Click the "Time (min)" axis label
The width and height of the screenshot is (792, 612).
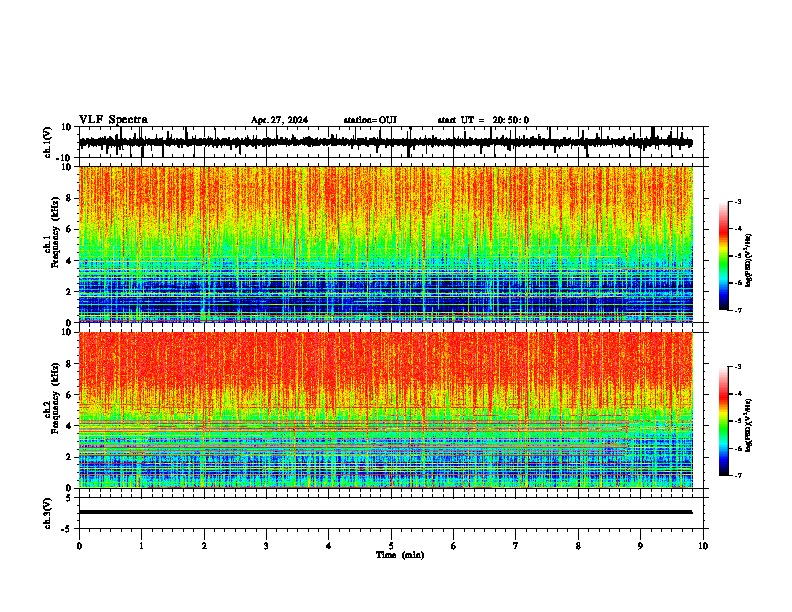[x=400, y=555]
